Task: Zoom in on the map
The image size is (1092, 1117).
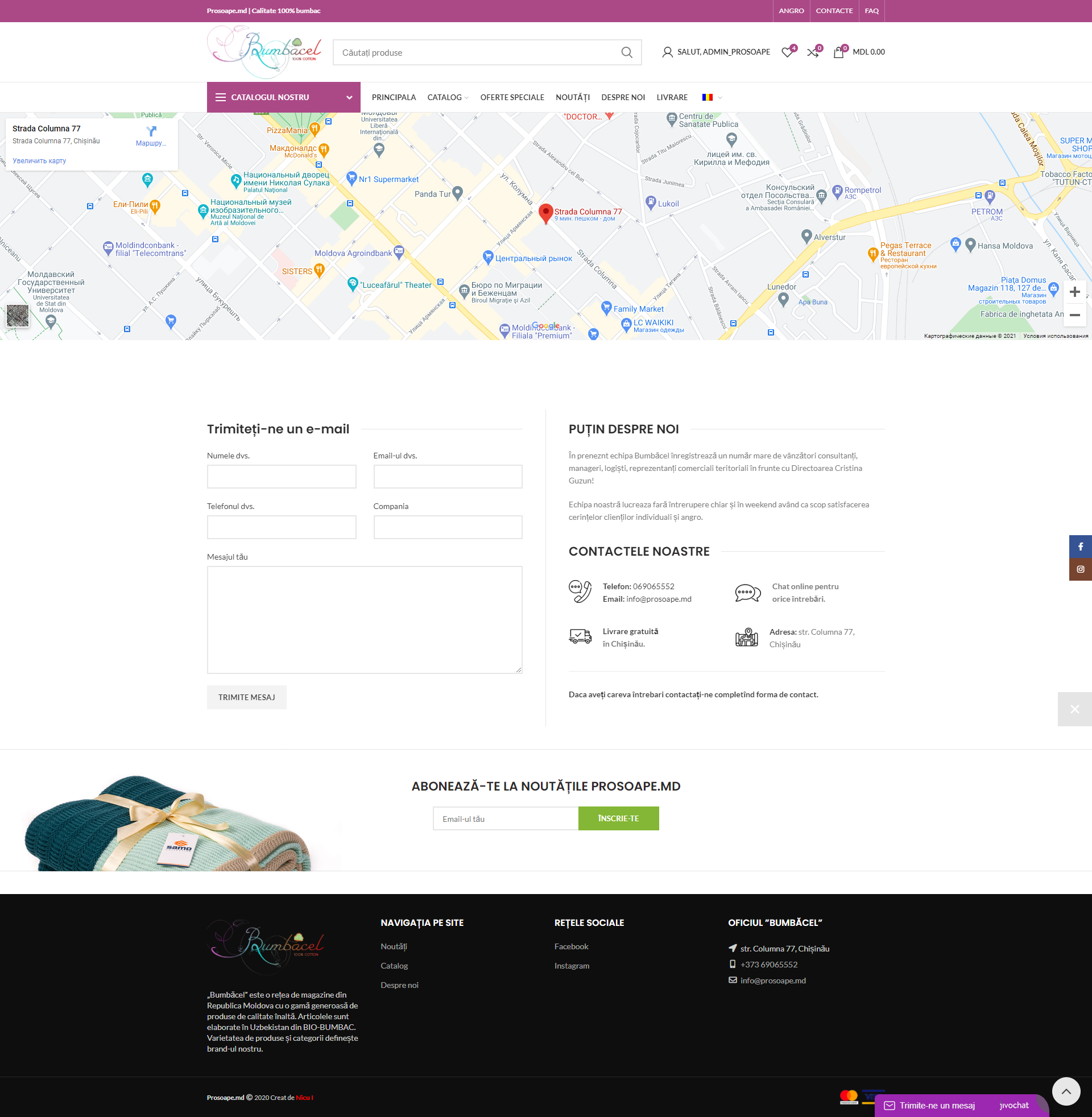Action: point(1074,292)
